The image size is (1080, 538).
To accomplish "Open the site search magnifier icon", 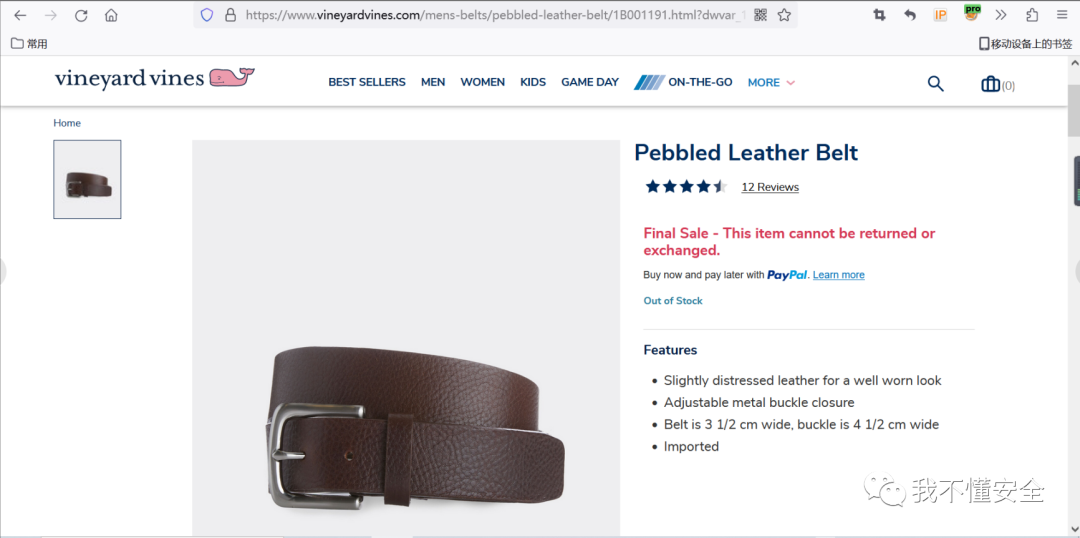I will (x=935, y=84).
